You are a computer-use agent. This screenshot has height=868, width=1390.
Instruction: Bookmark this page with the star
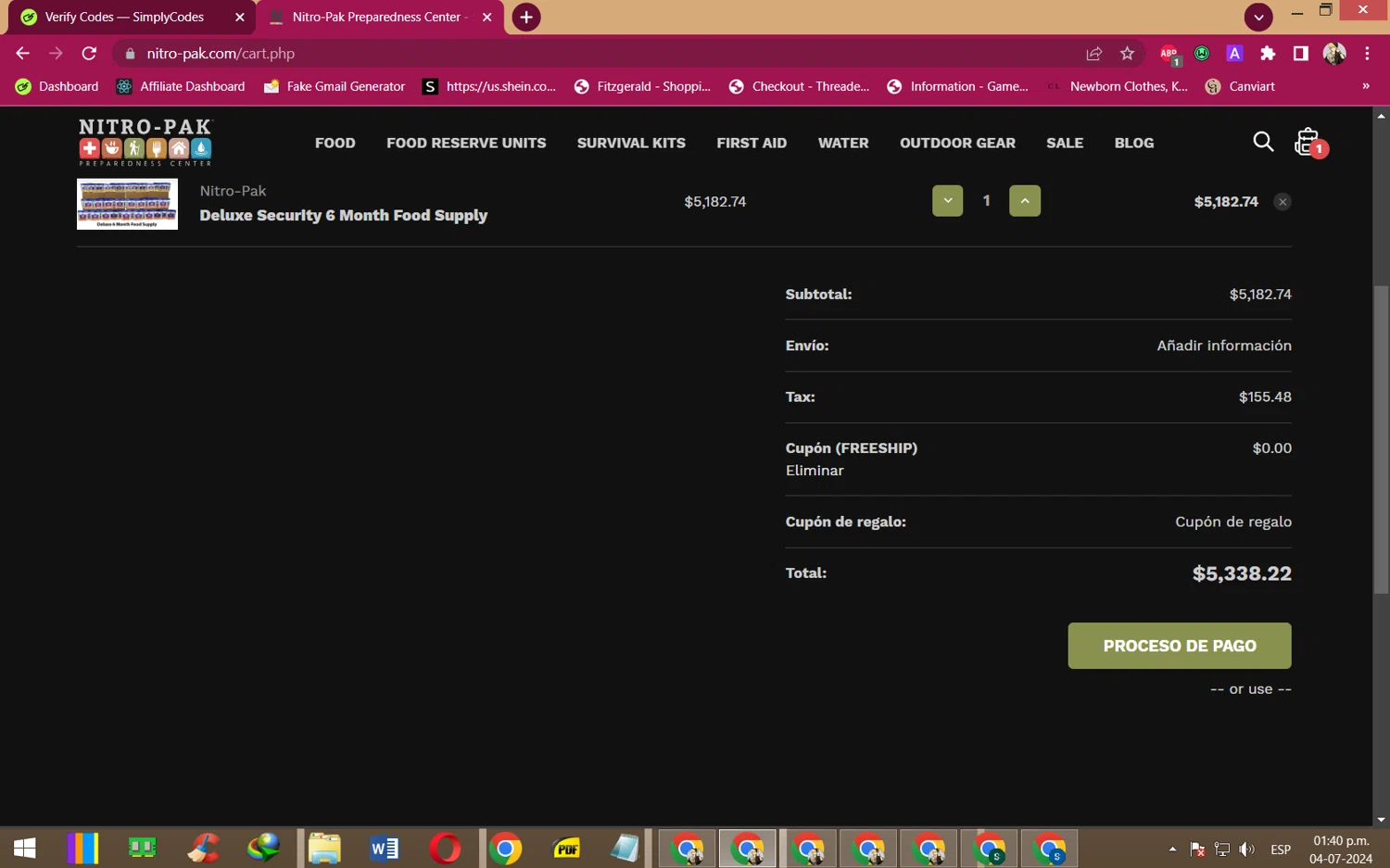(1127, 54)
